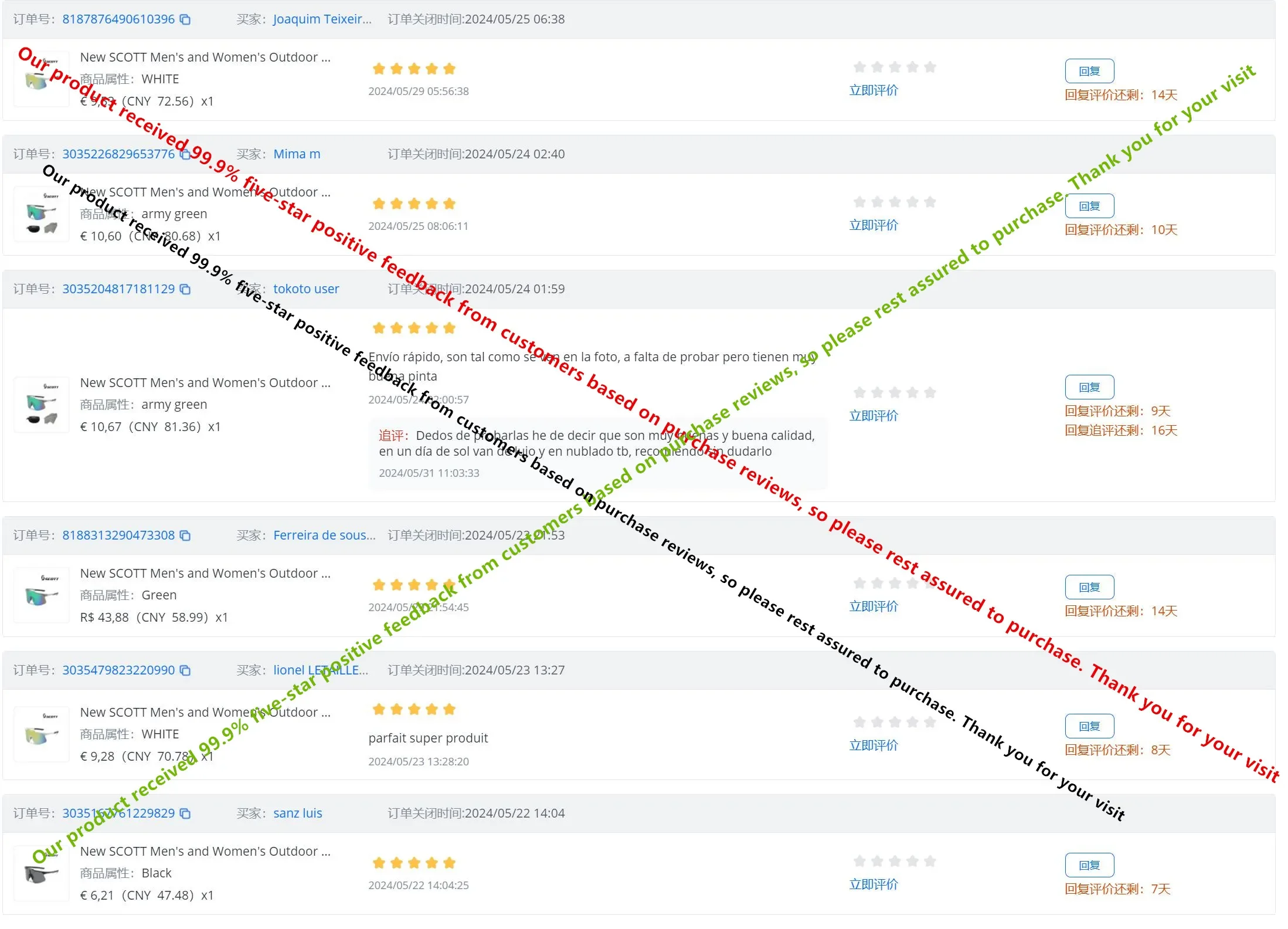Open order link 3035204817181129
This screenshot has height=929, width=1288.
pyautogui.click(x=118, y=289)
